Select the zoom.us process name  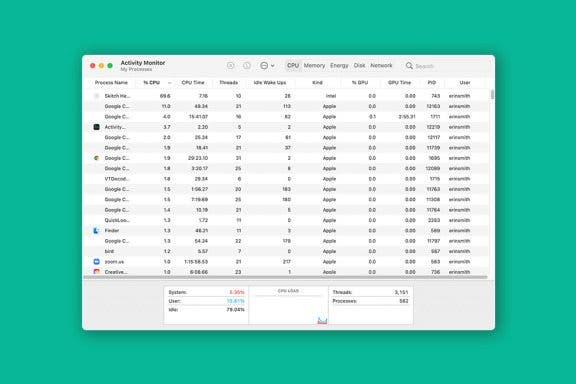[x=114, y=262]
